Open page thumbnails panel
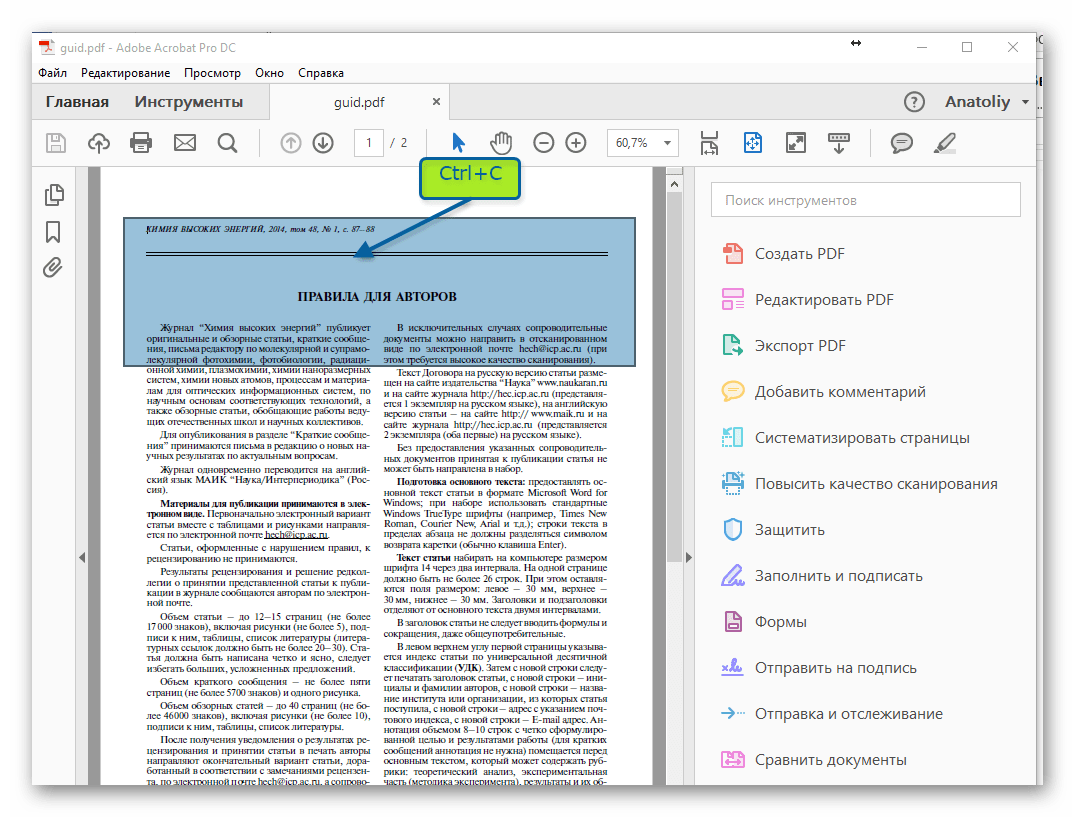The width and height of the screenshot is (1075, 817). click(x=53, y=195)
